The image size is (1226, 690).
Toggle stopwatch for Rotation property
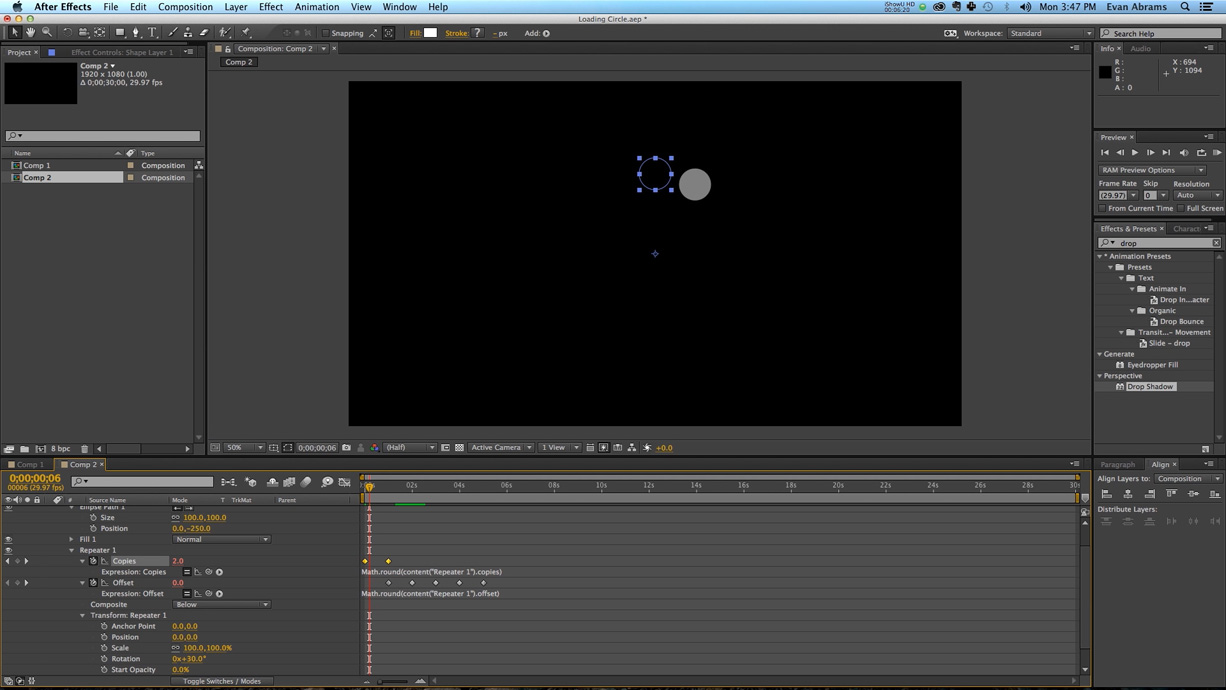104,659
